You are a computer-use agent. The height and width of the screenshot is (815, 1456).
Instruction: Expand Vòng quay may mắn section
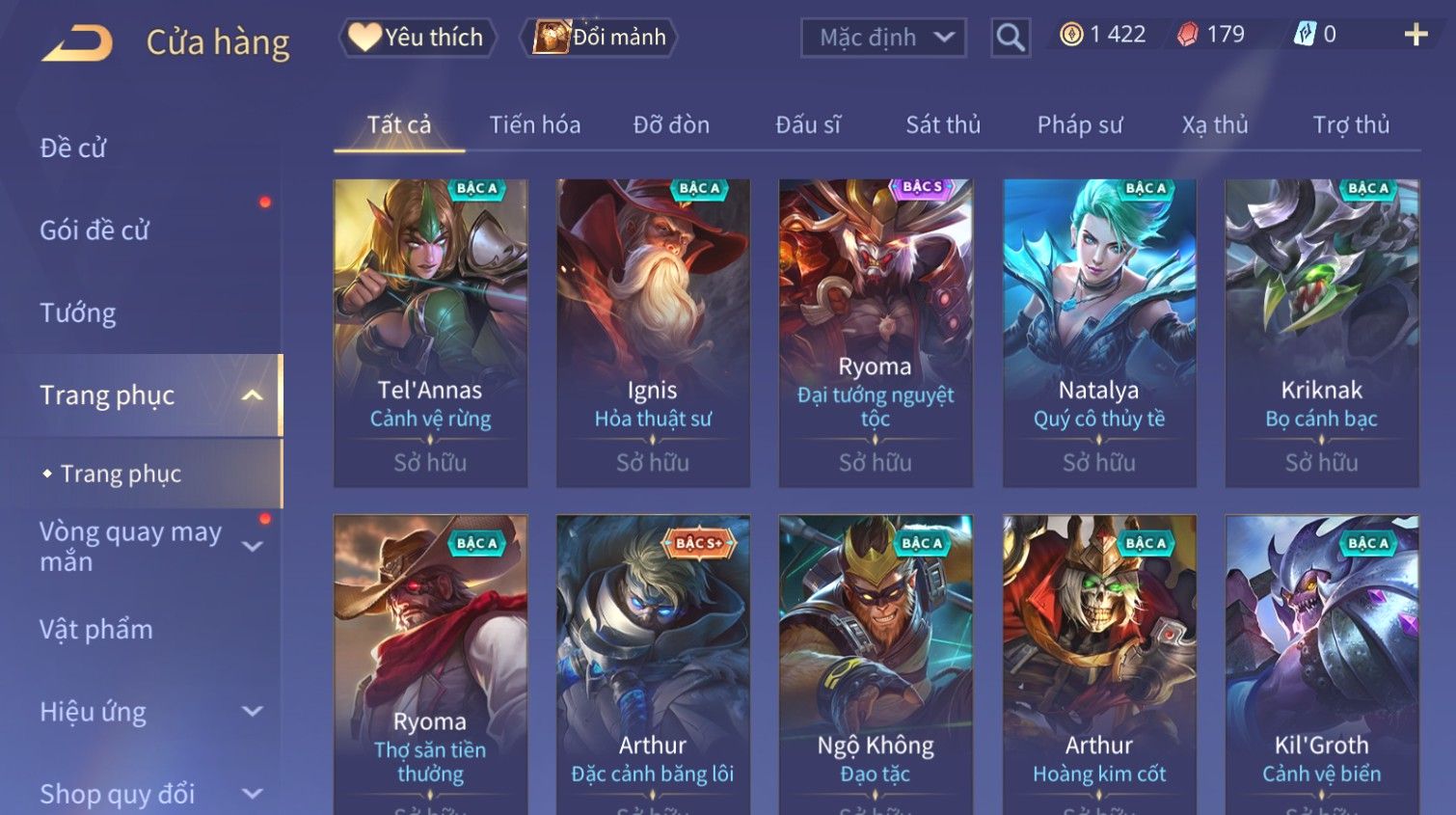253,546
